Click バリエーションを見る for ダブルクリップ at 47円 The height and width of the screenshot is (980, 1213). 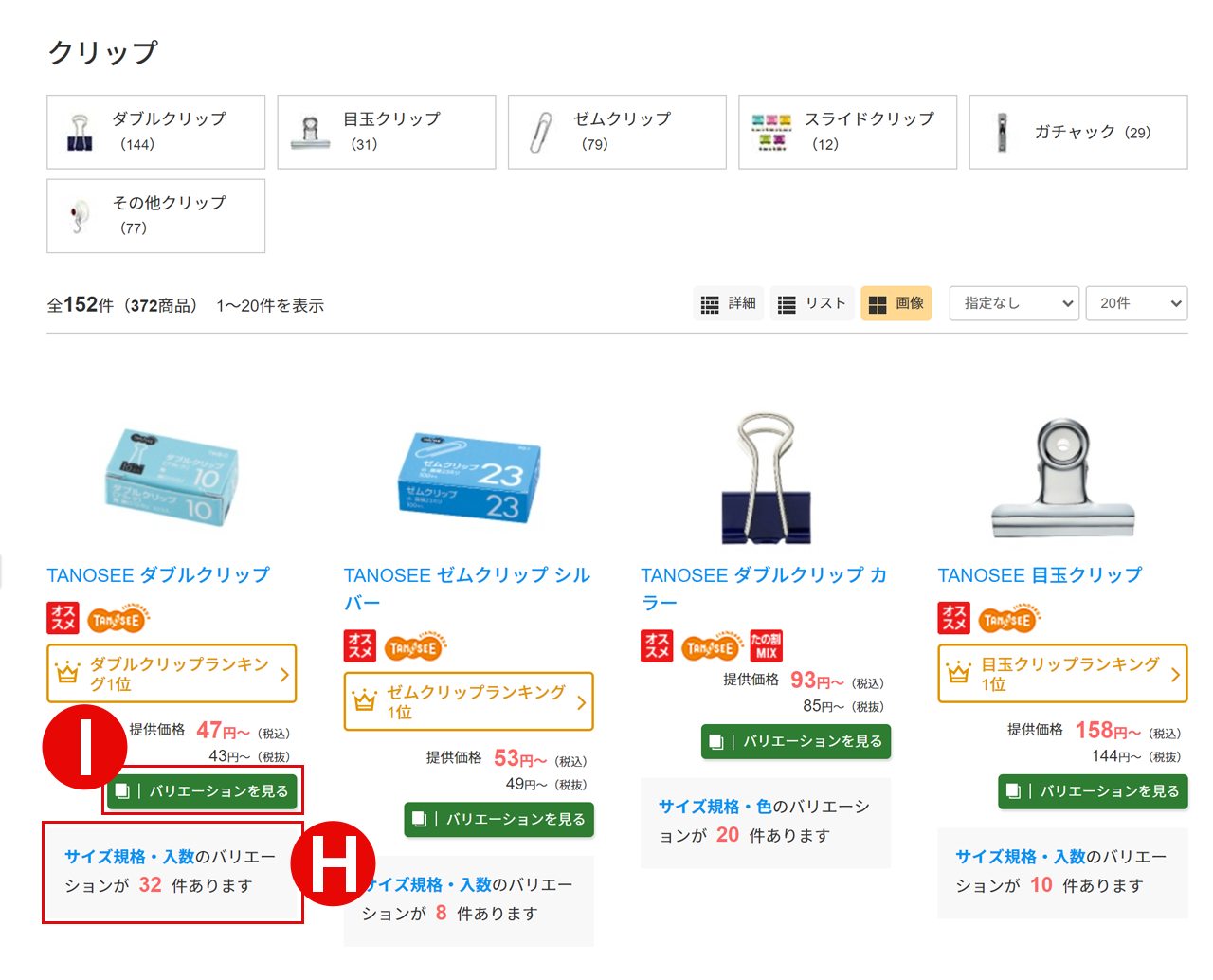click(202, 790)
